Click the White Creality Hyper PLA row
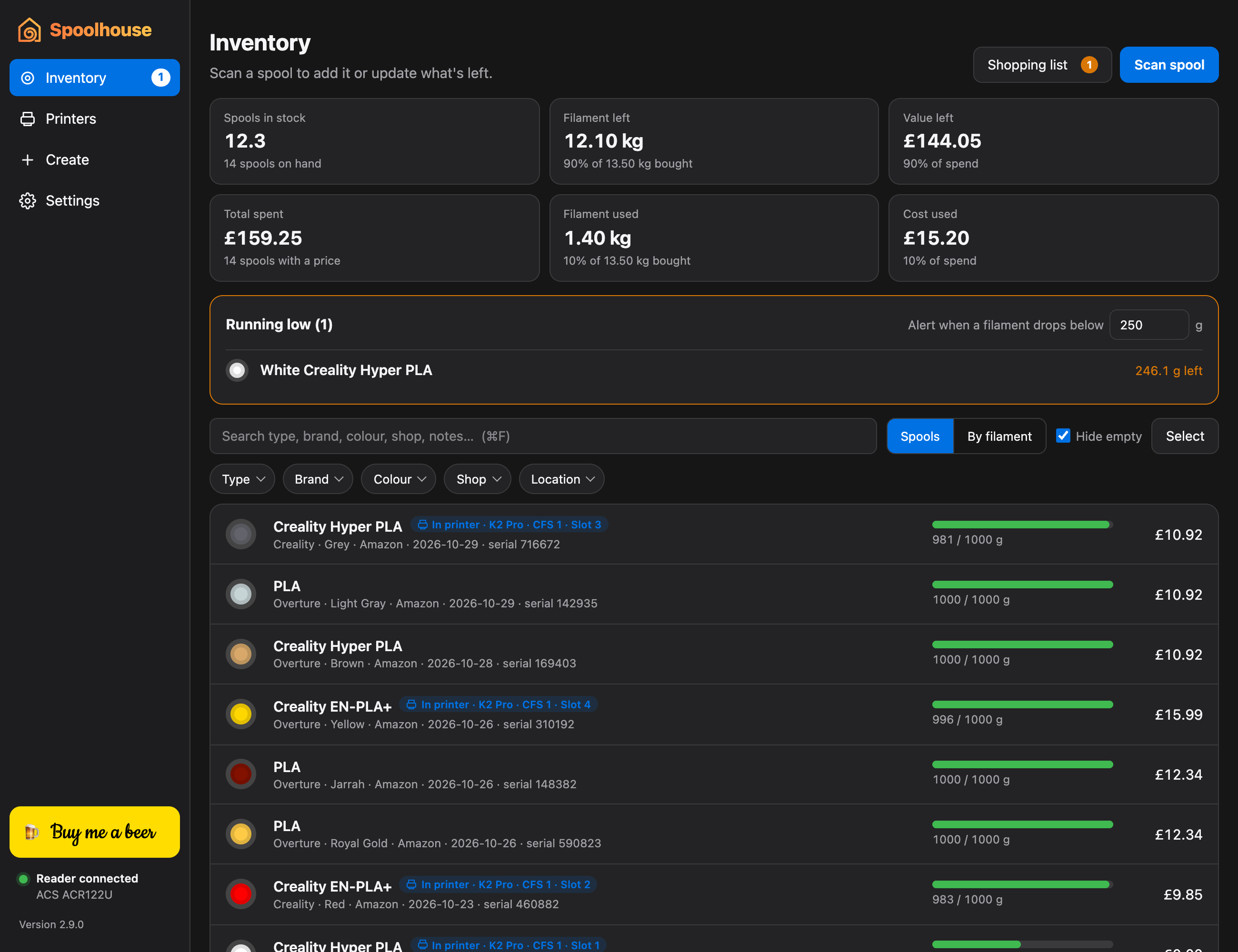 pos(714,371)
